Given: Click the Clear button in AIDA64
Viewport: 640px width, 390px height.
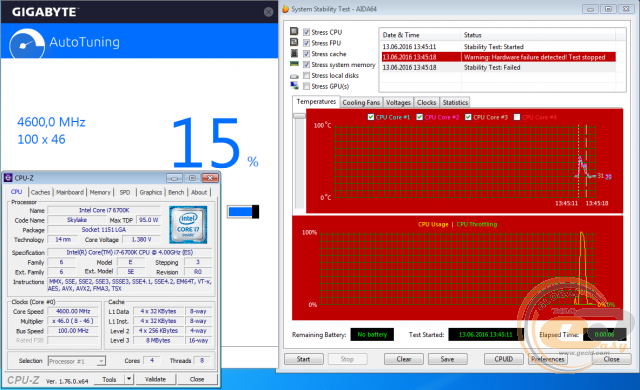Looking at the screenshot, I should [x=404, y=359].
